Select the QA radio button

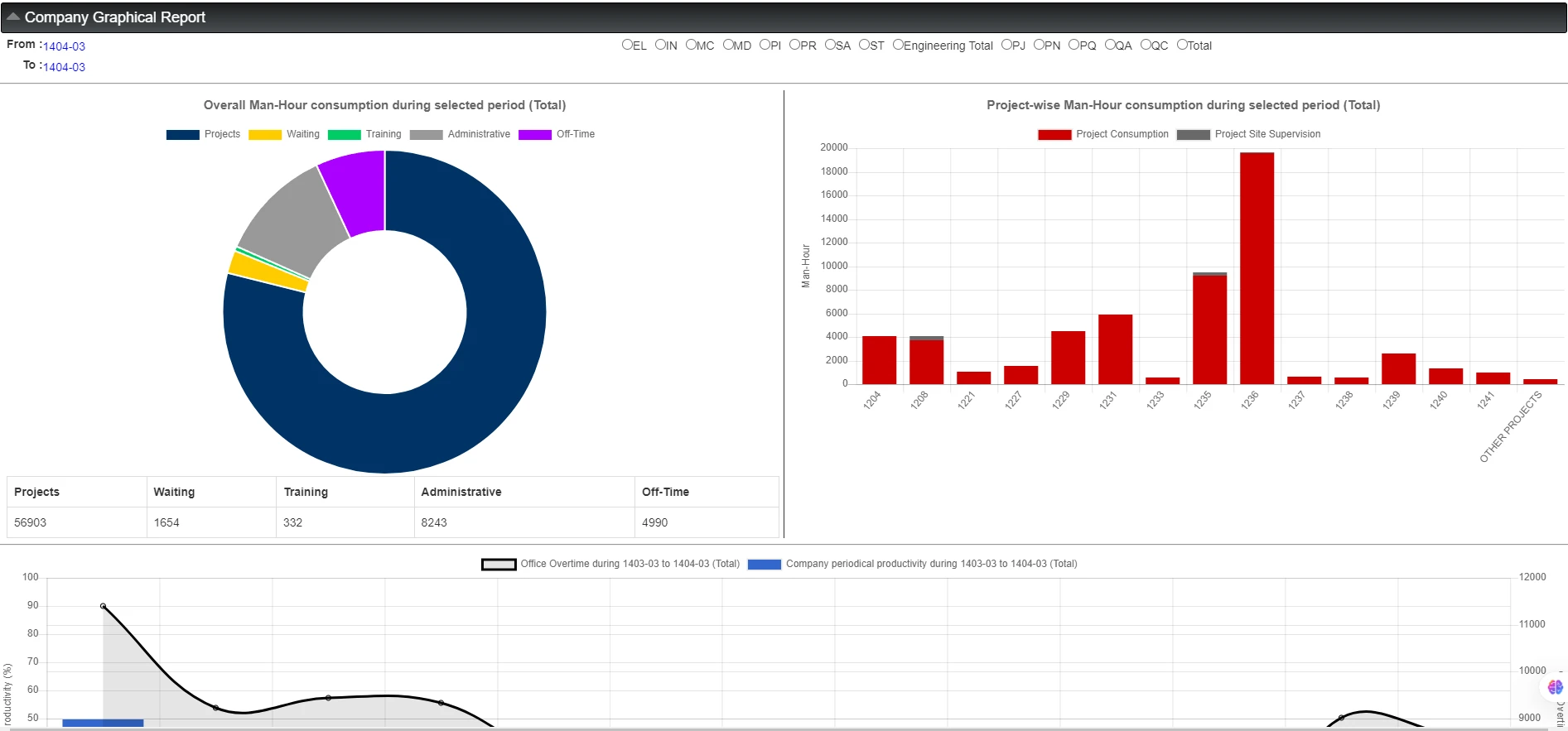point(1110,45)
